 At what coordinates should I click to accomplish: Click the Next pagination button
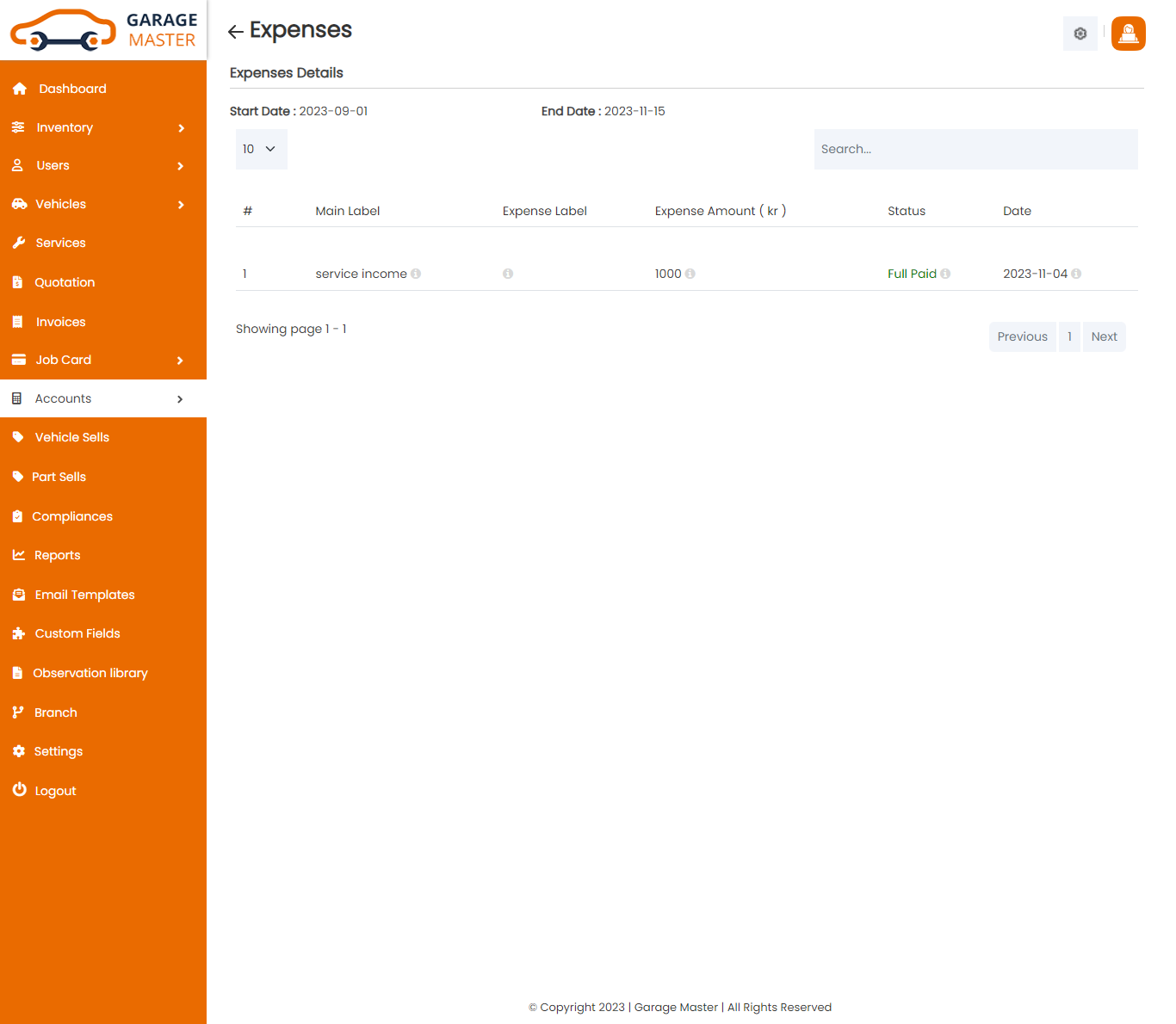pyautogui.click(x=1104, y=336)
